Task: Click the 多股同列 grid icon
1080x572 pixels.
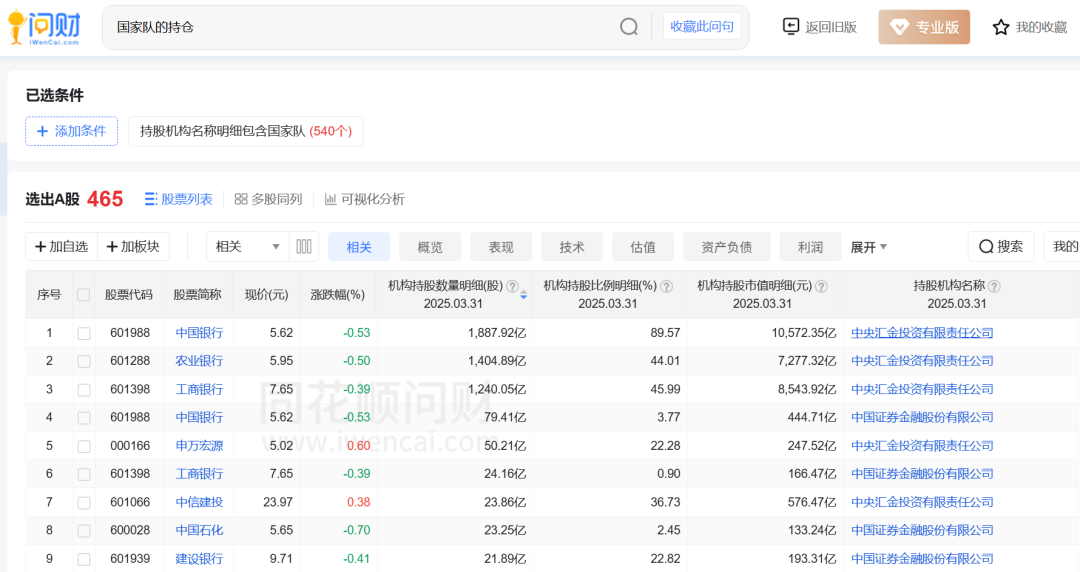Action: (x=240, y=199)
